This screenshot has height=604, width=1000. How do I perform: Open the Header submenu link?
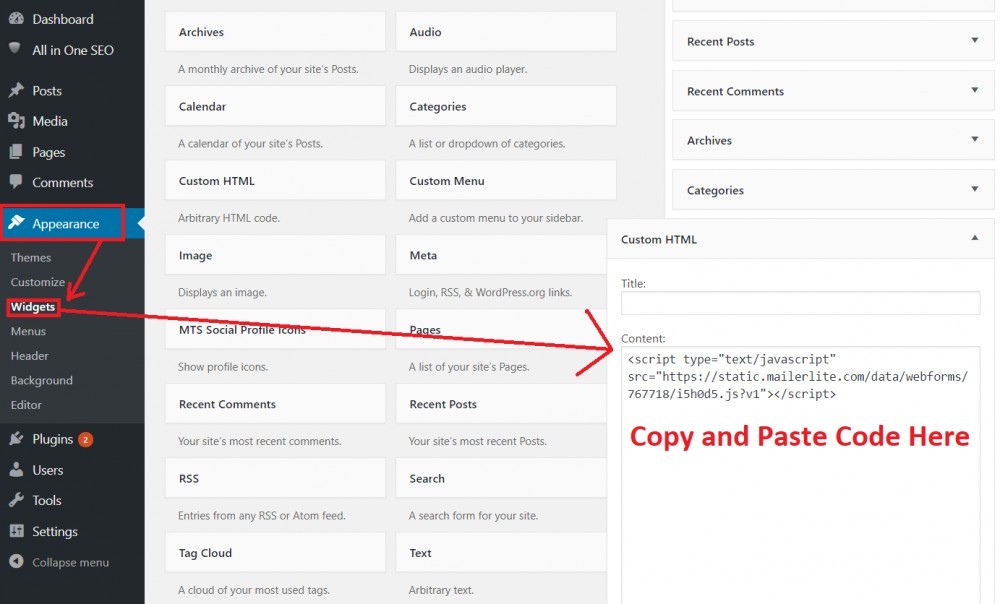click(x=29, y=356)
